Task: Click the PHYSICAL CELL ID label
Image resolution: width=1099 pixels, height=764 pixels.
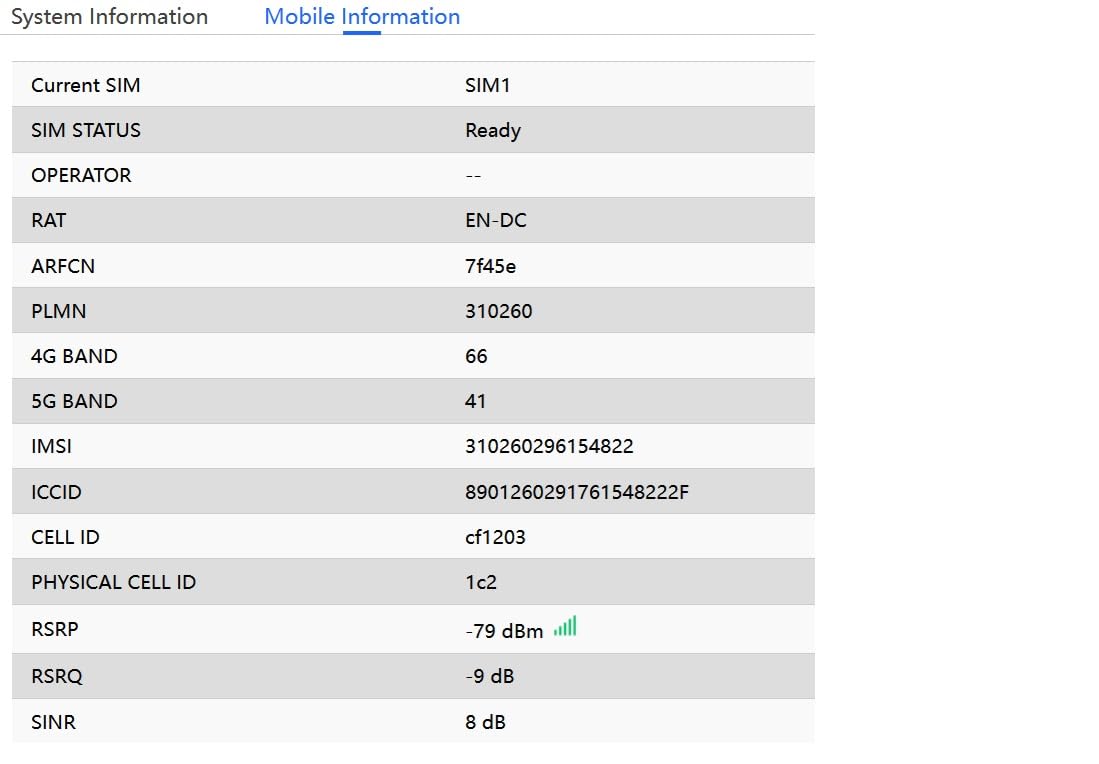Action: coord(114,582)
